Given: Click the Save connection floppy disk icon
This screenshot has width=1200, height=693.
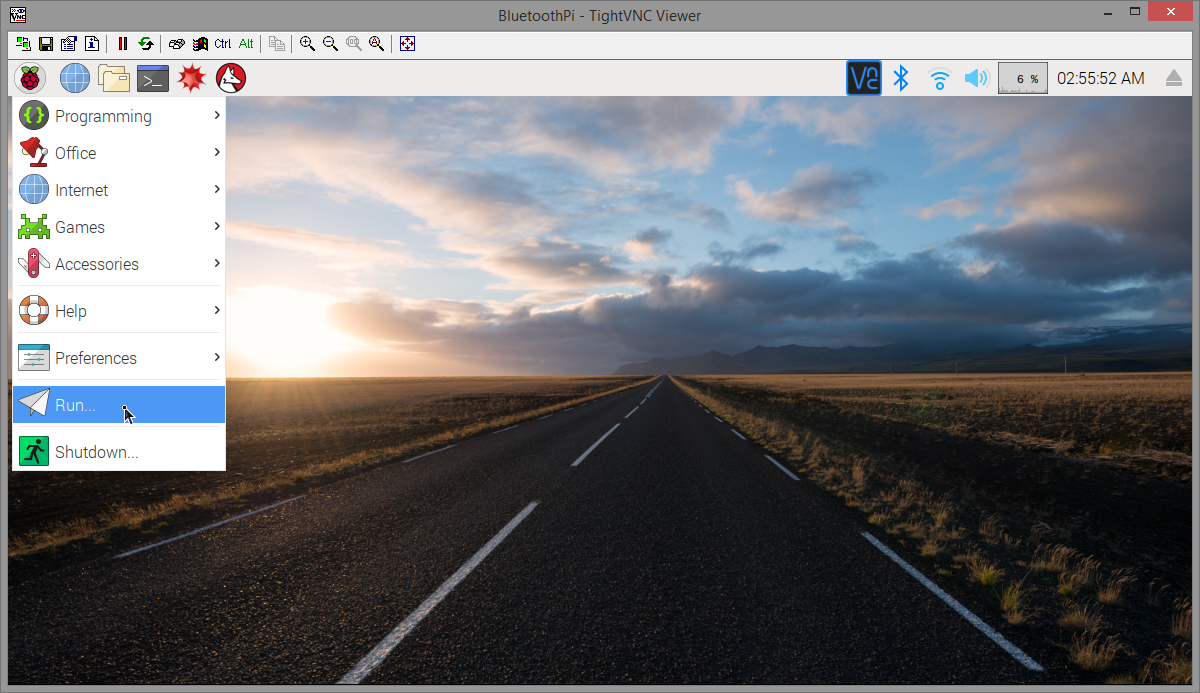Looking at the screenshot, I should [x=45, y=44].
